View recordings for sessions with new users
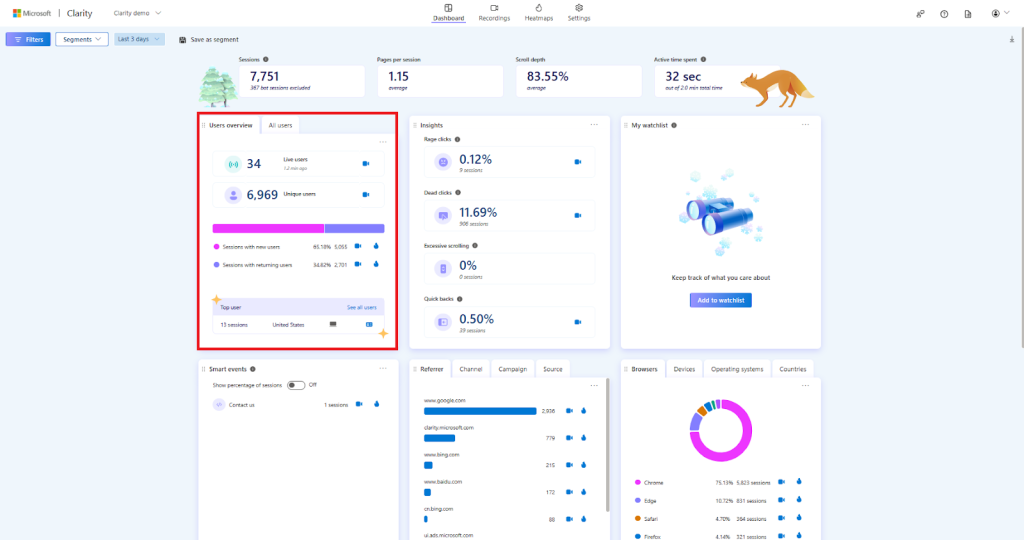This screenshot has width=1024, height=540. (358, 246)
